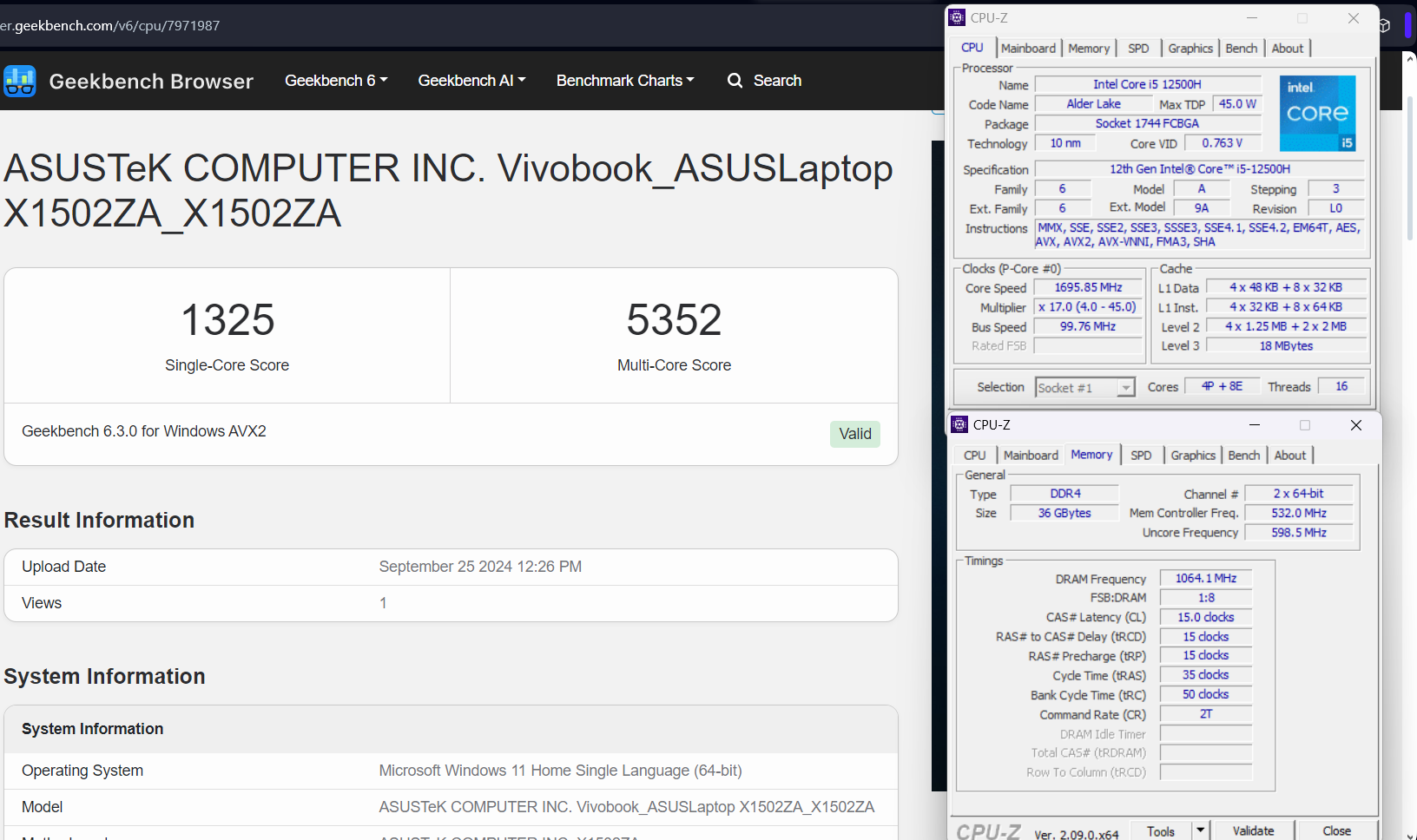
Task: Click the Cores 4P + 8E value
Action: (1222, 386)
